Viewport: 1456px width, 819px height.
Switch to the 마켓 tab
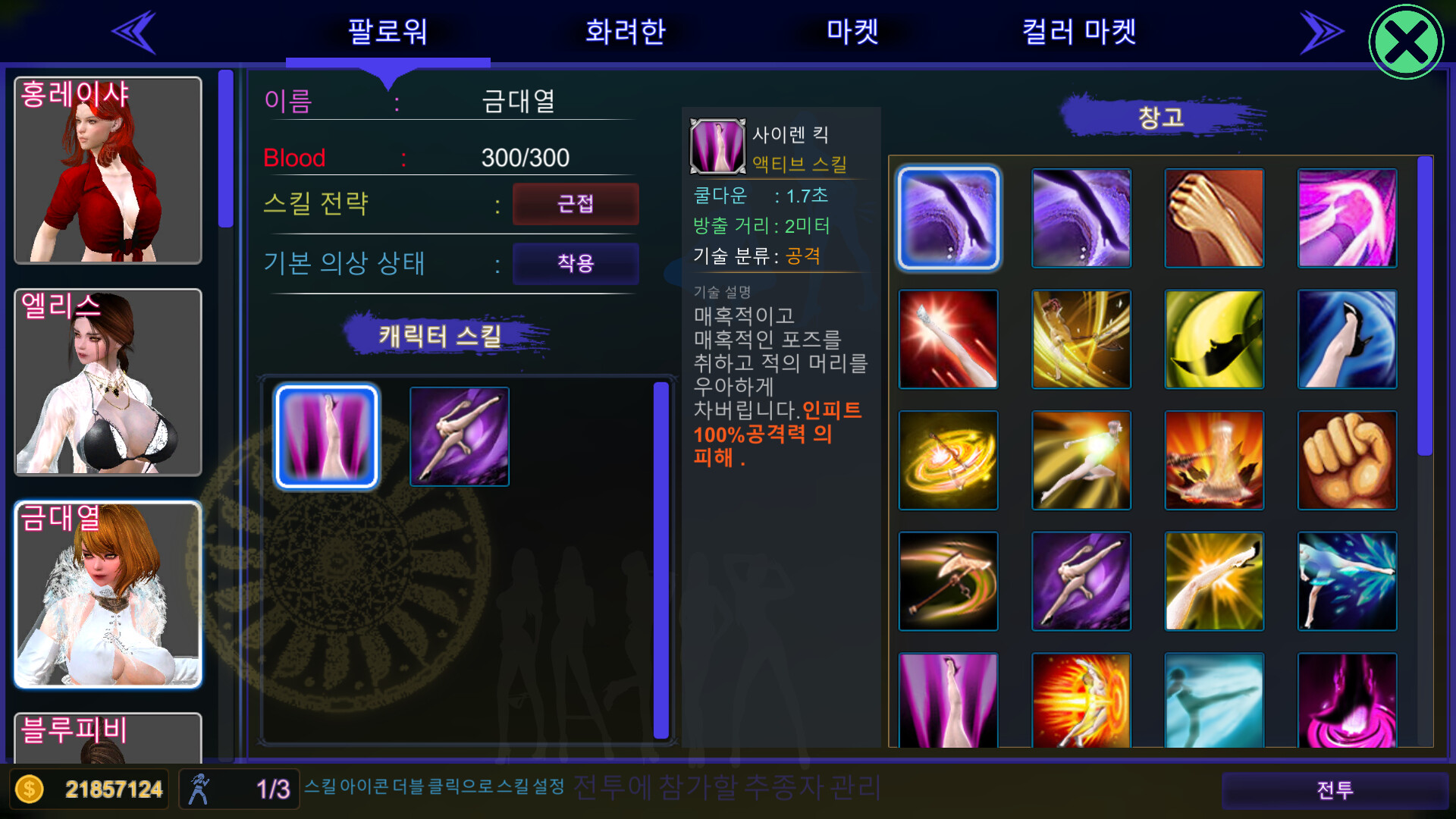(852, 32)
